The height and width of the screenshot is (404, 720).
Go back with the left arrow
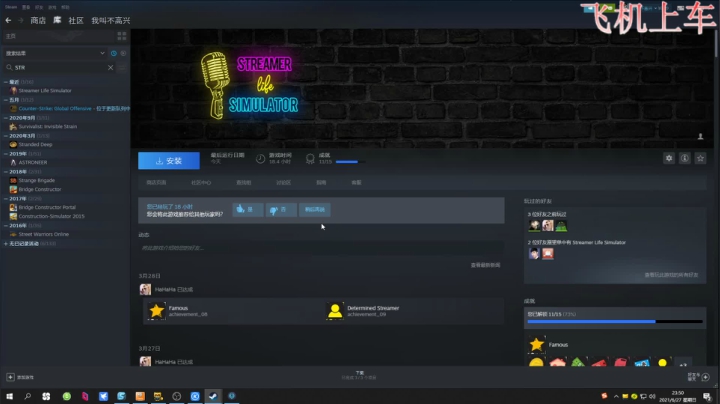pos(8,20)
